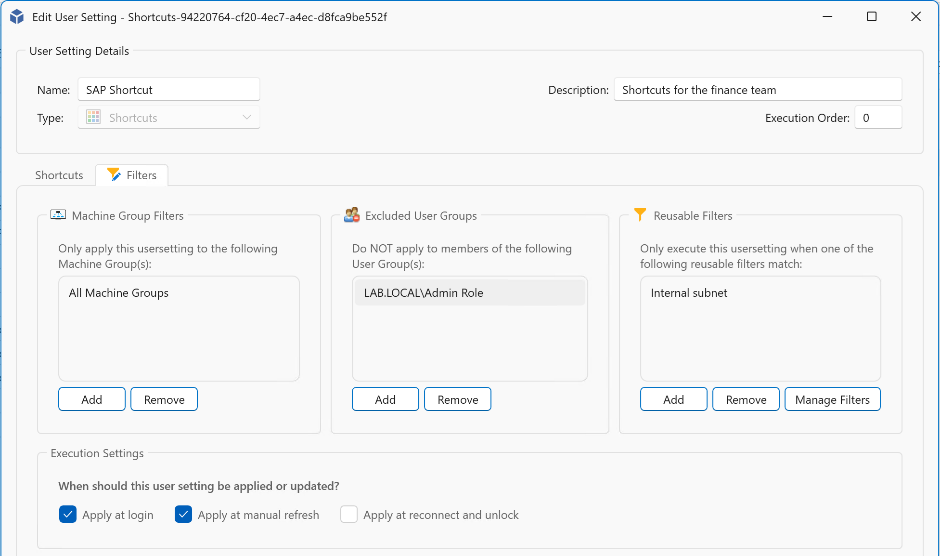Screen dimensions: 940x556
Task: Click the app cube icon in title bar
Action: pos(17,17)
